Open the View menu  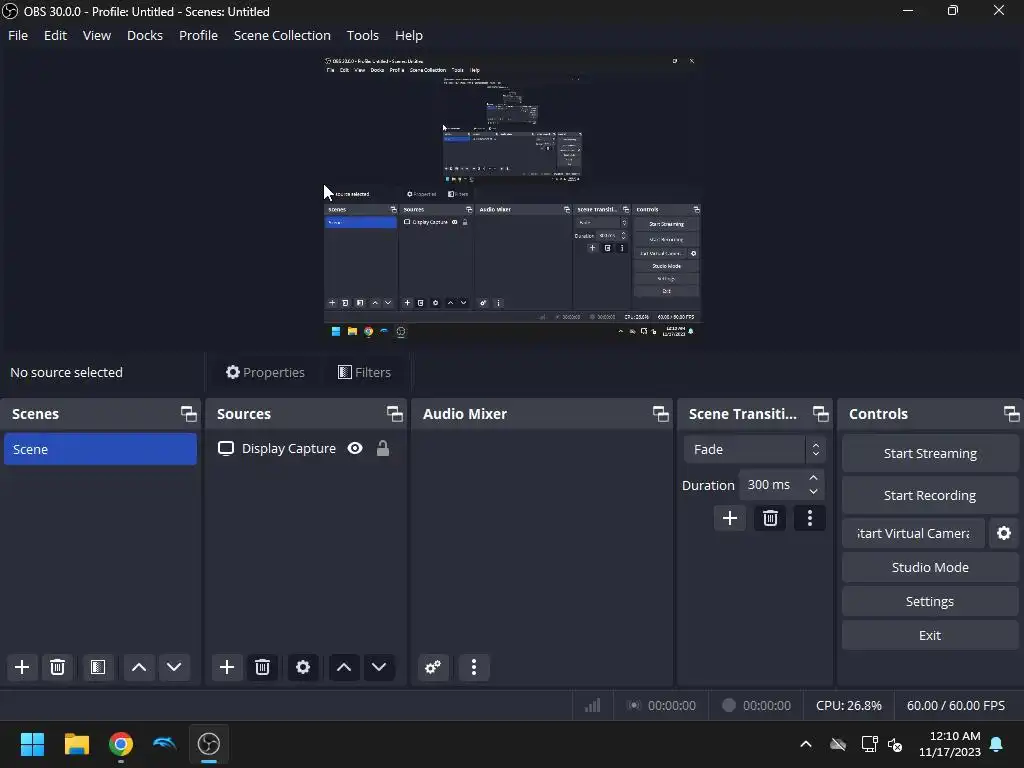97,35
